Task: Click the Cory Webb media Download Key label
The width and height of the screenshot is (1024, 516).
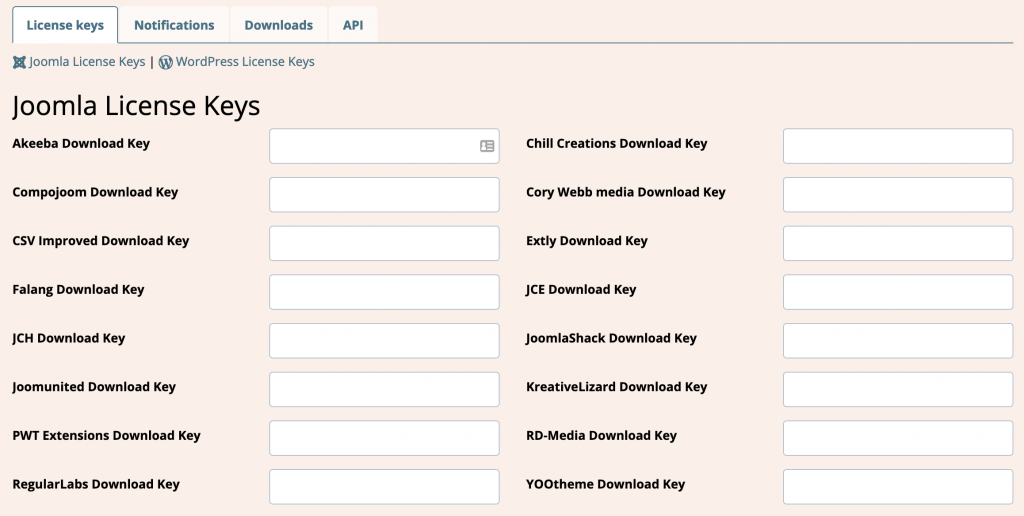Action: tap(626, 192)
